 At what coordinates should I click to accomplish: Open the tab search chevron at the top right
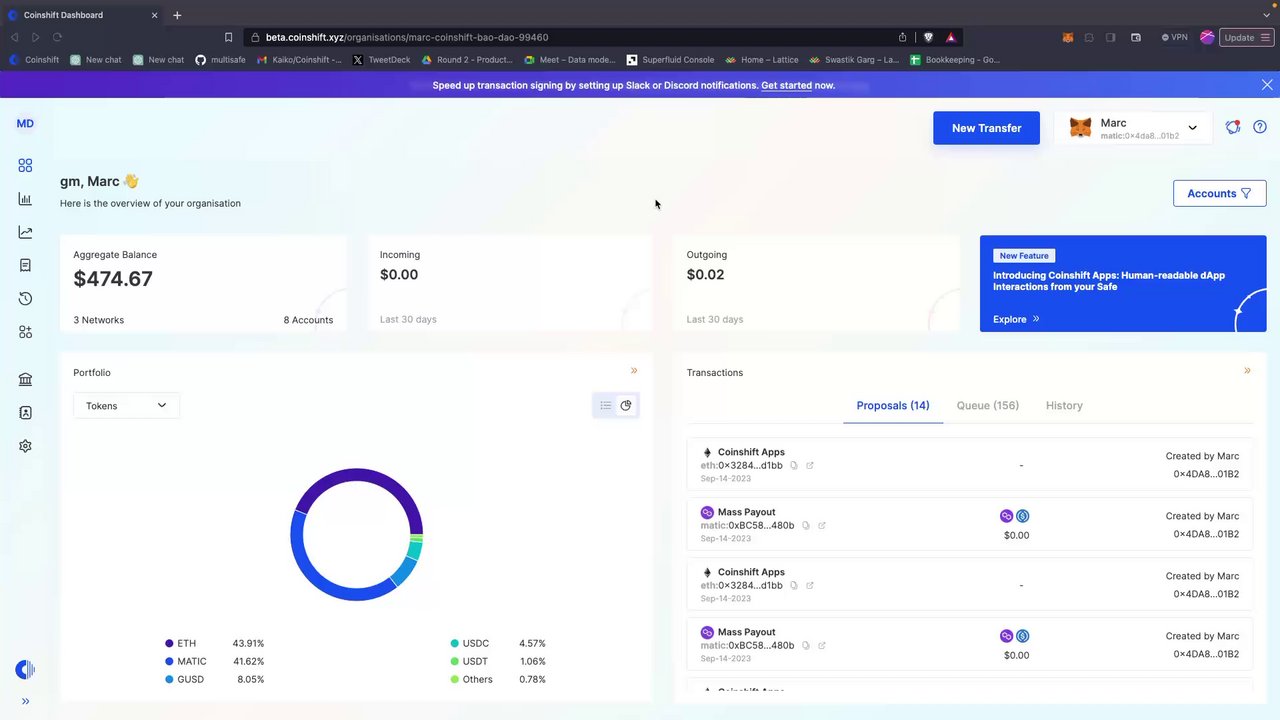coord(1266,15)
